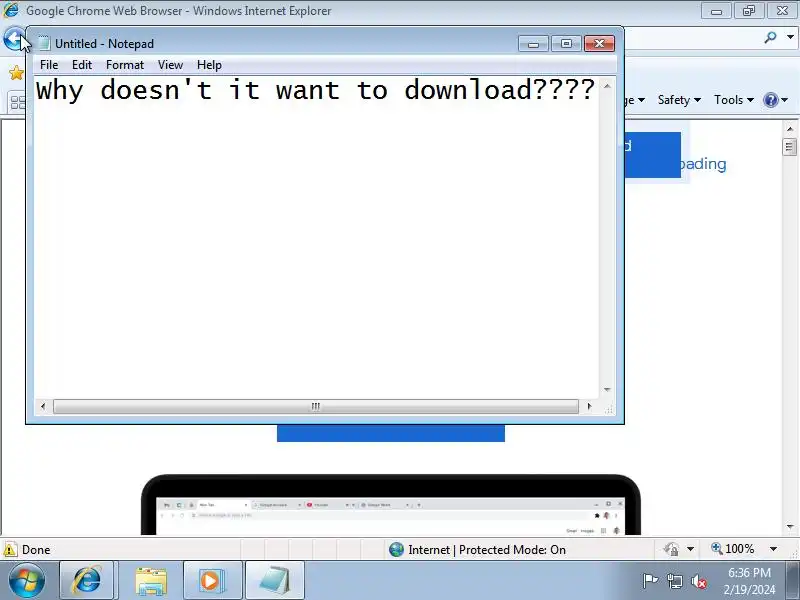The height and width of the screenshot is (600, 800).
Task: Click IE page scroll up arrow
Action: click(x=790, y=129)
